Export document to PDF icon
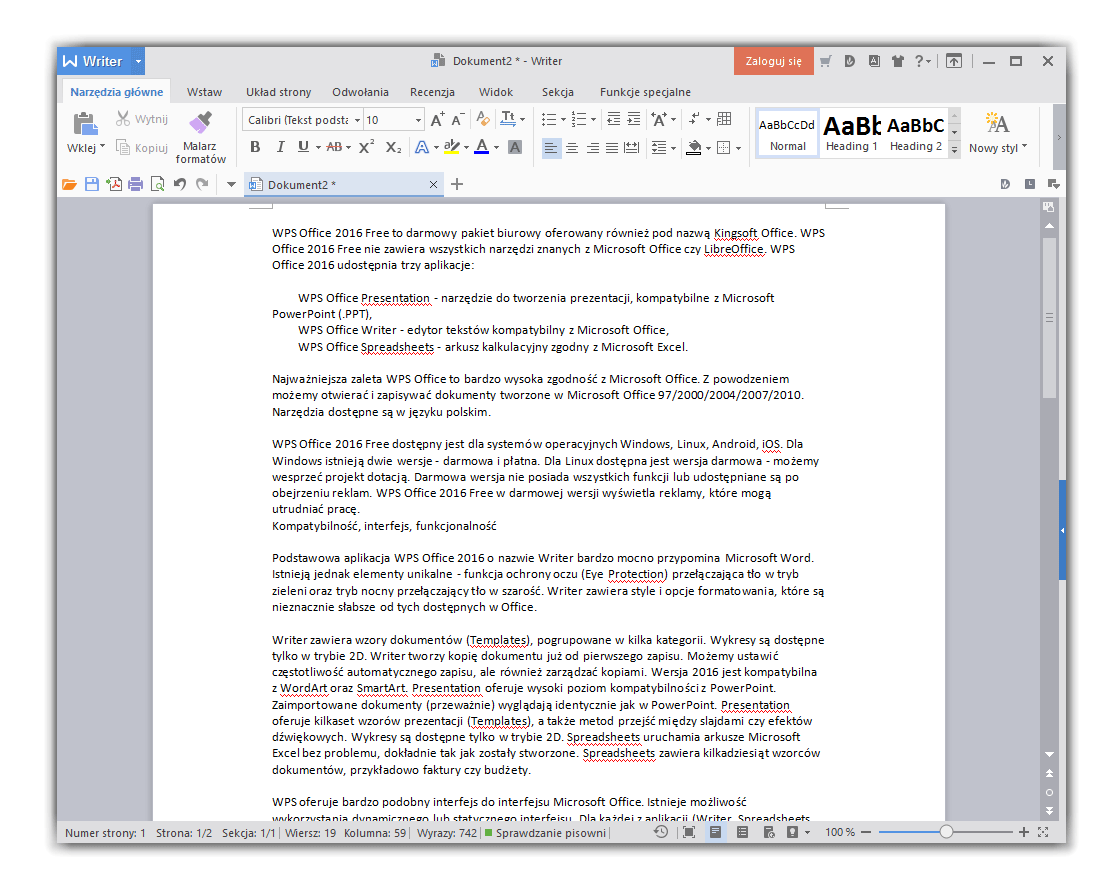The width and height of the screenshot is (1101, 873). click(x=114, y=184)
